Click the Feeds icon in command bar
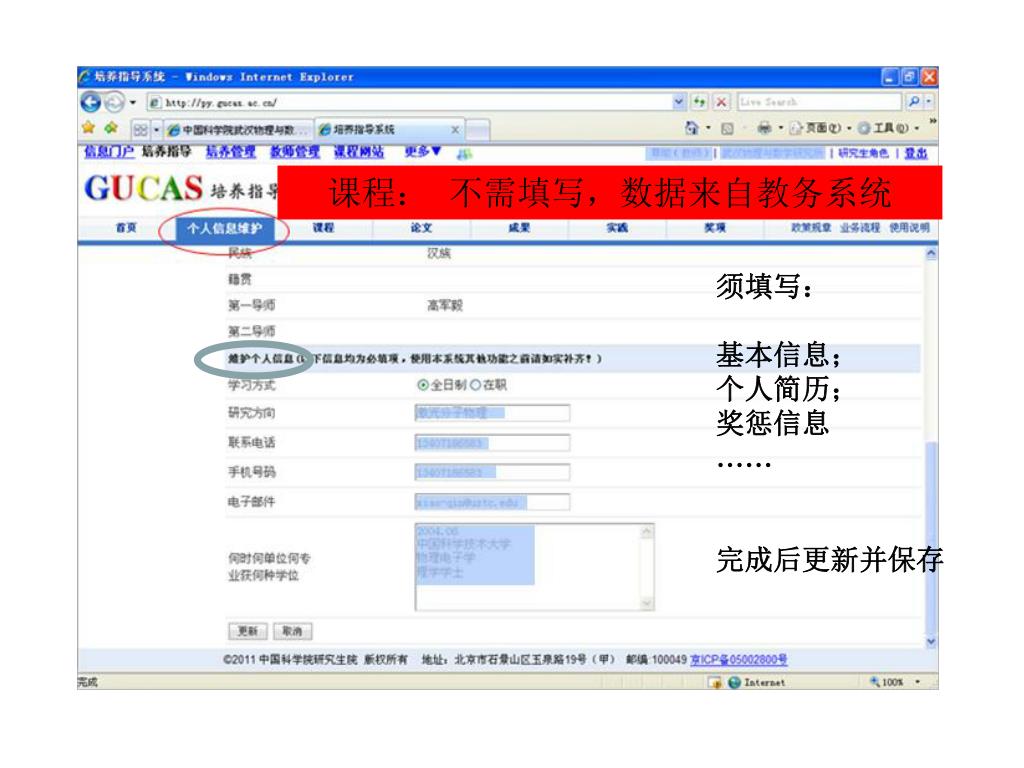Viewport: 1024px width, 768px height. (x=727, y=129)
